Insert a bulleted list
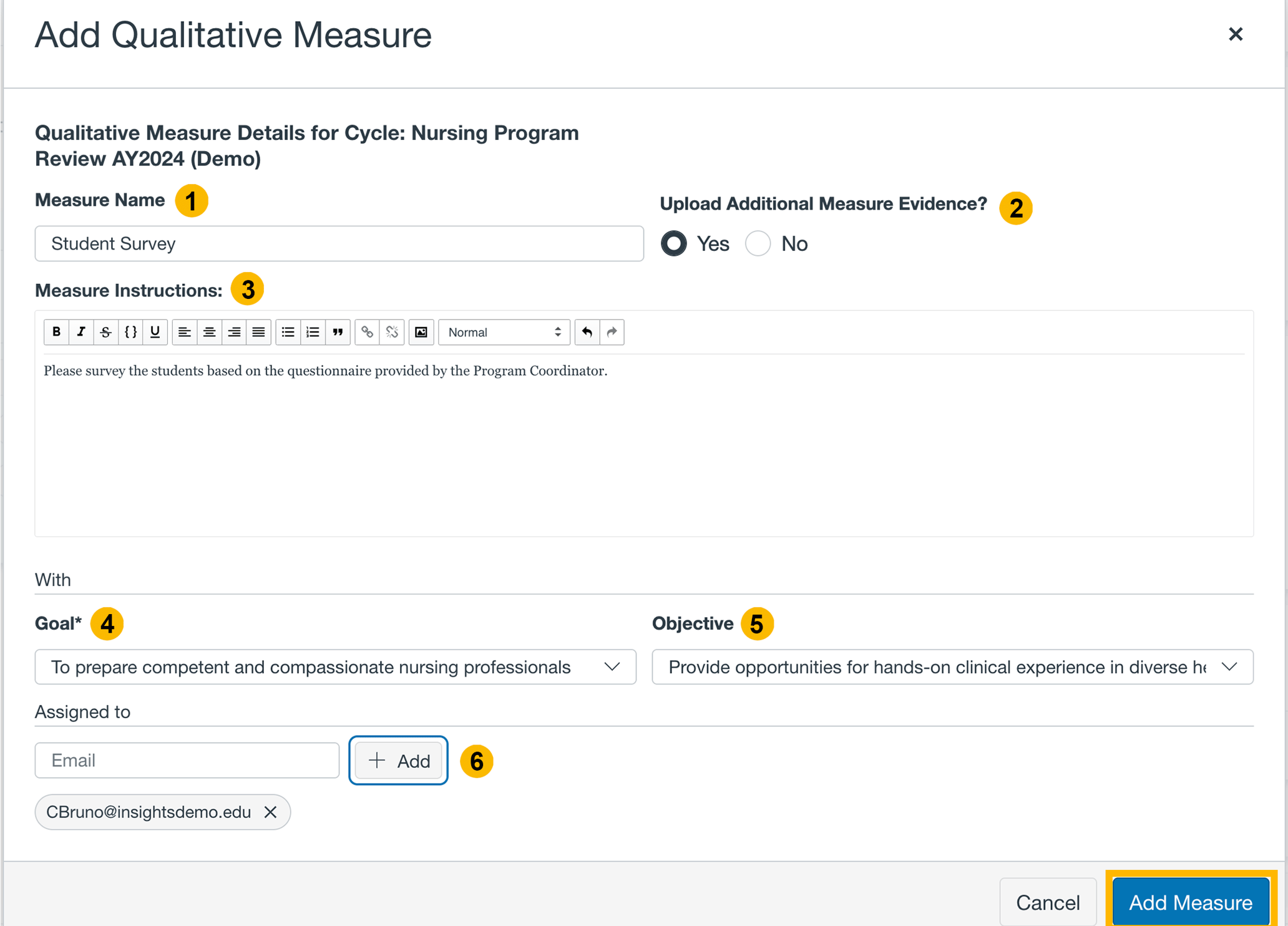Viewport: 1288px width, 926px height. pyautogui.click(x=288, y=332)
